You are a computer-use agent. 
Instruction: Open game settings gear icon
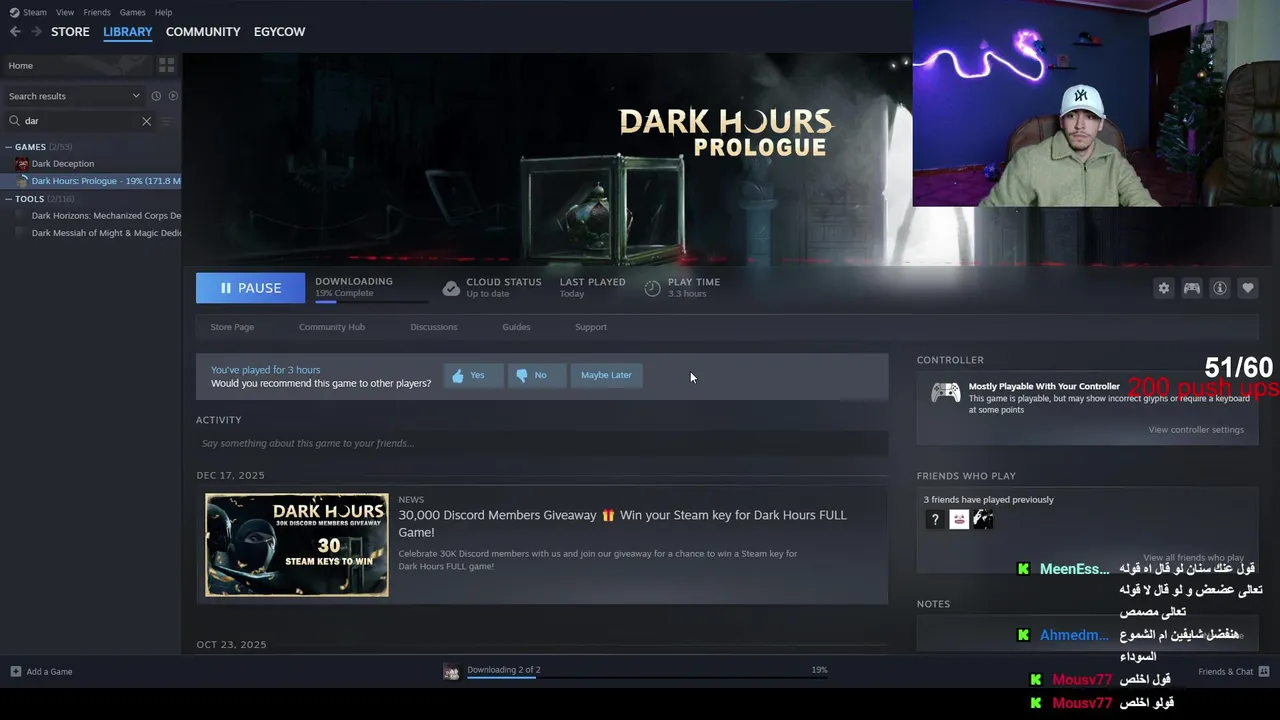[x=1163, y=288]
